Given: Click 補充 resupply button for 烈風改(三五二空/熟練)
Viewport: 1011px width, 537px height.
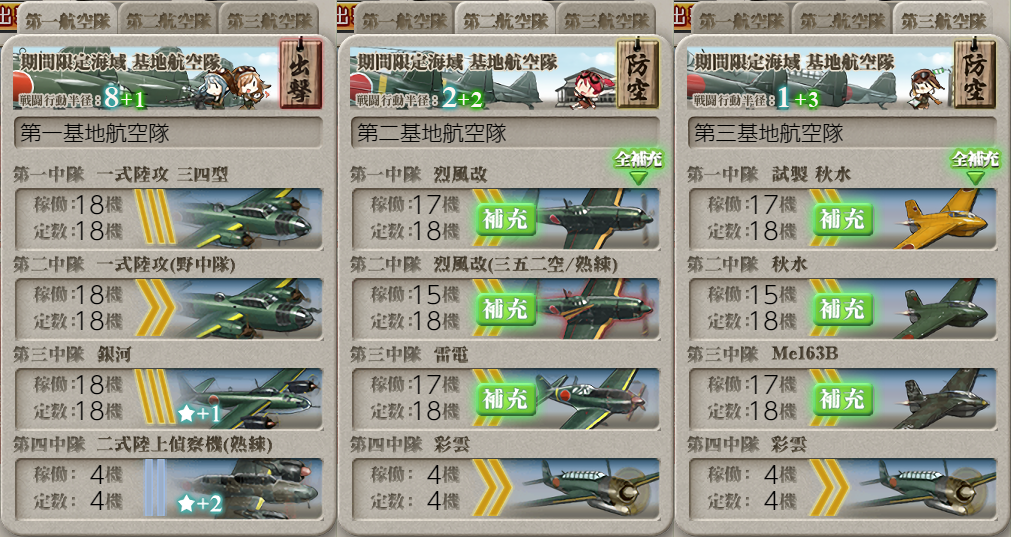Looking at the screenshot, I should (x=506, y=309).
